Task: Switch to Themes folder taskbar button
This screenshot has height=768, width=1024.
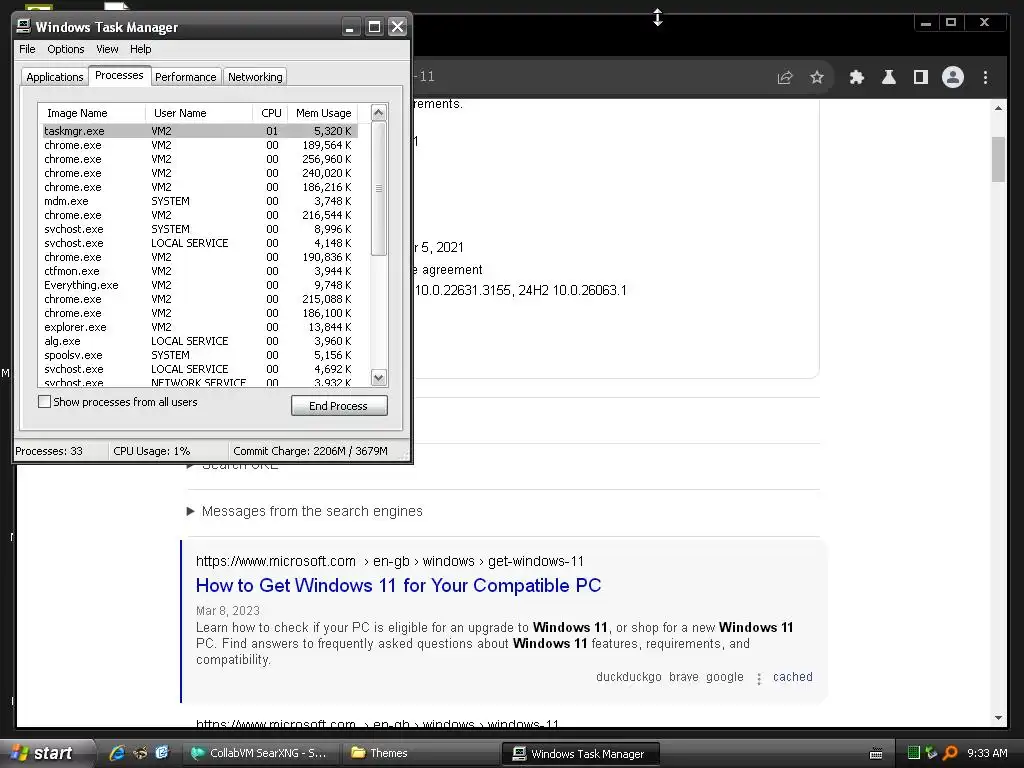Action: click(421, 753)
